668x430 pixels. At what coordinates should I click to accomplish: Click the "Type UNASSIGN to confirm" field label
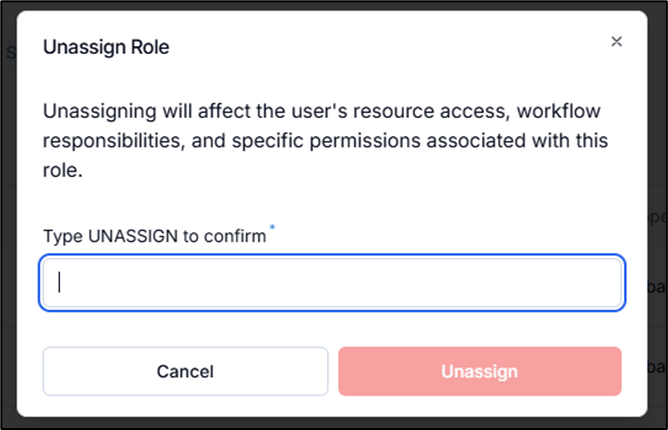coord(154,236)
